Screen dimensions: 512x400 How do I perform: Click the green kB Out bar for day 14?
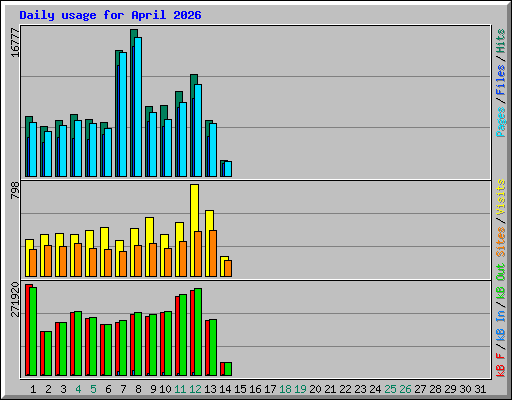228,369
